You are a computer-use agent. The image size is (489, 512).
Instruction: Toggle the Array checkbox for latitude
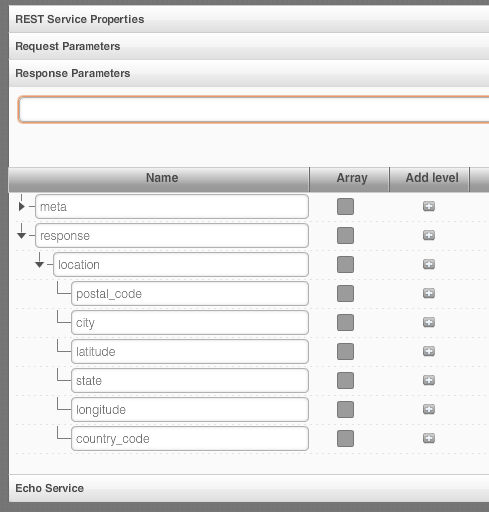[345, 352]
